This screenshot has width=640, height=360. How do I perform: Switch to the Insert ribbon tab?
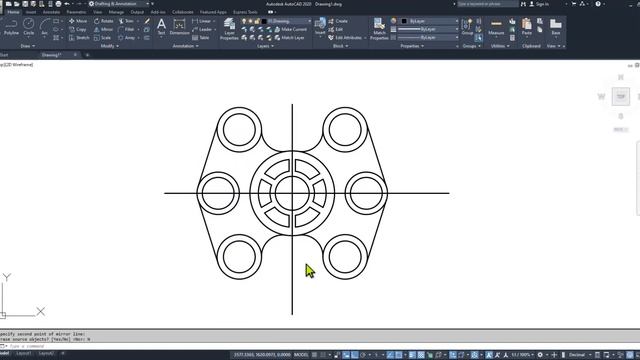click(x=31, y=12)
